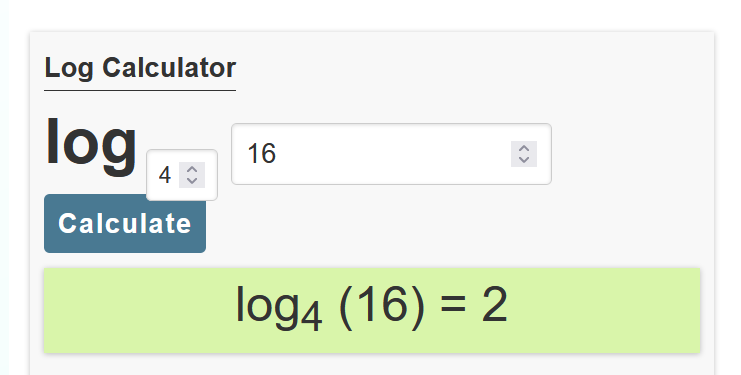Click the (16) text in the result

tap(382, 306)
